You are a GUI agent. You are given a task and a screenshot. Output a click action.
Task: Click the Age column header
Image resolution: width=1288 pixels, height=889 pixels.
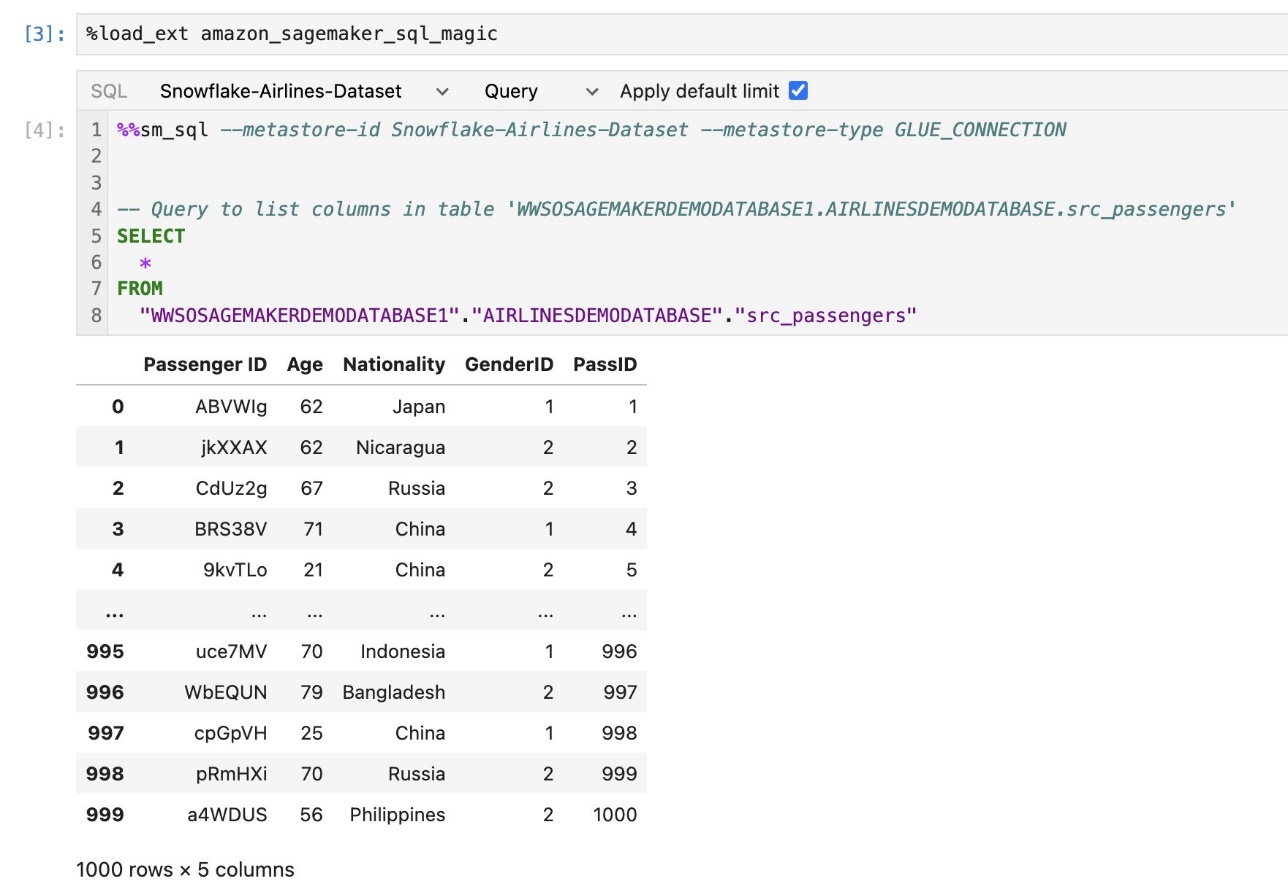coord(305,365)
